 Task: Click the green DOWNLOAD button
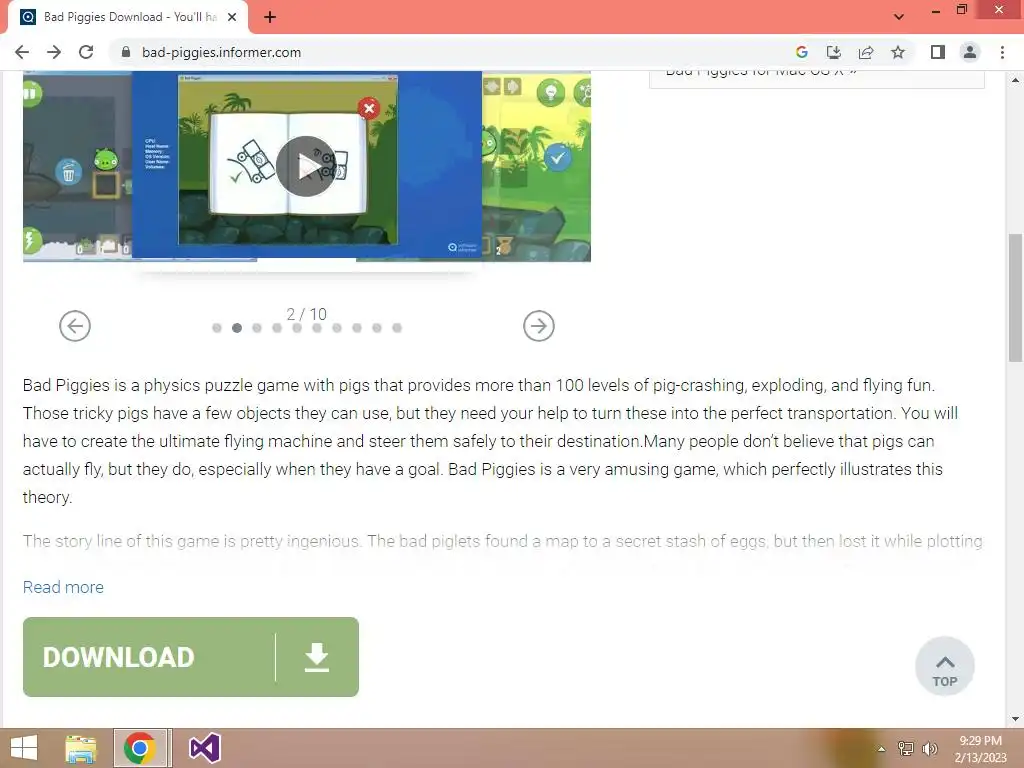click(191, 657)
